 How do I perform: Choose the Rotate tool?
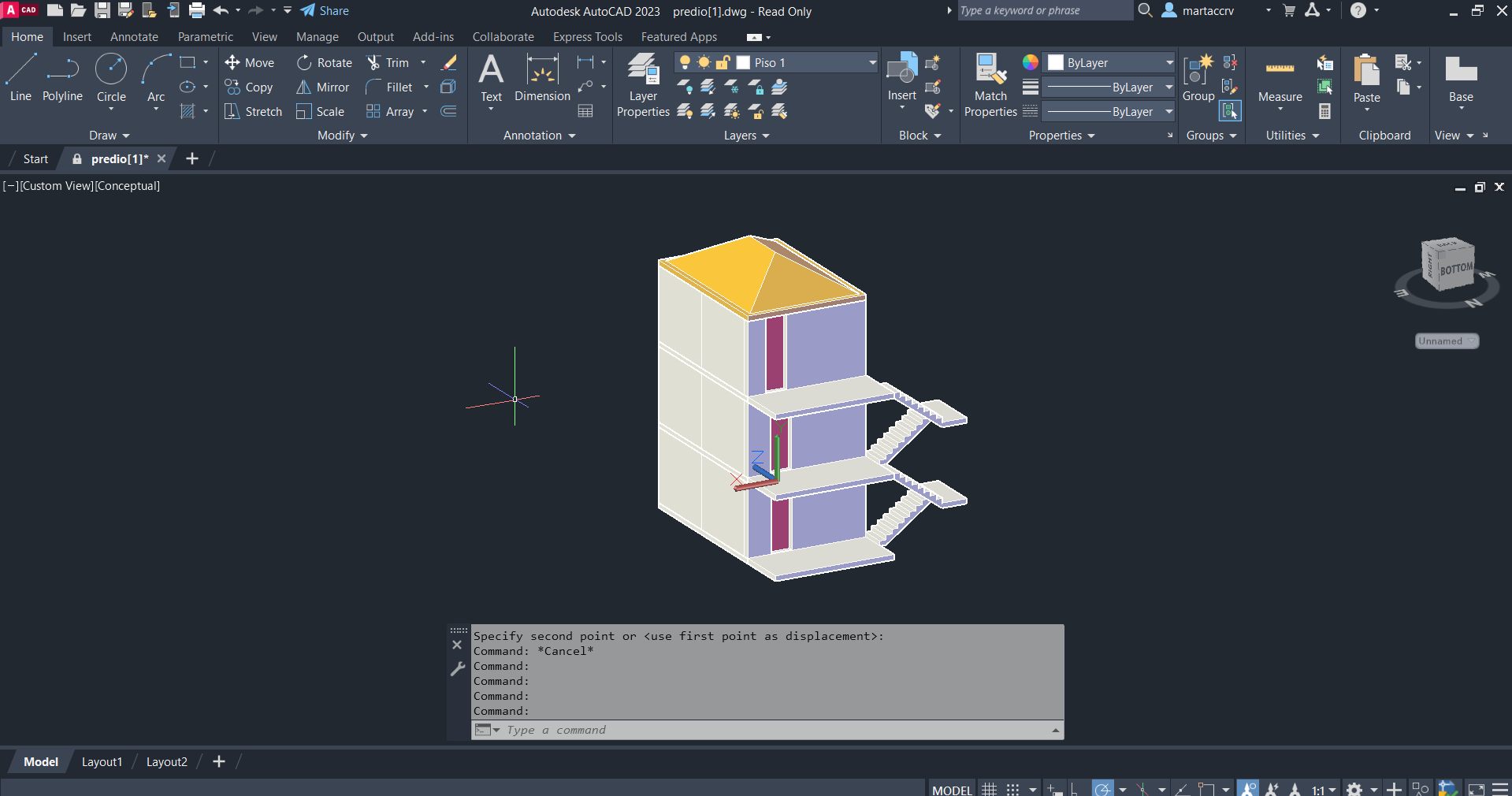pos(324,63)
